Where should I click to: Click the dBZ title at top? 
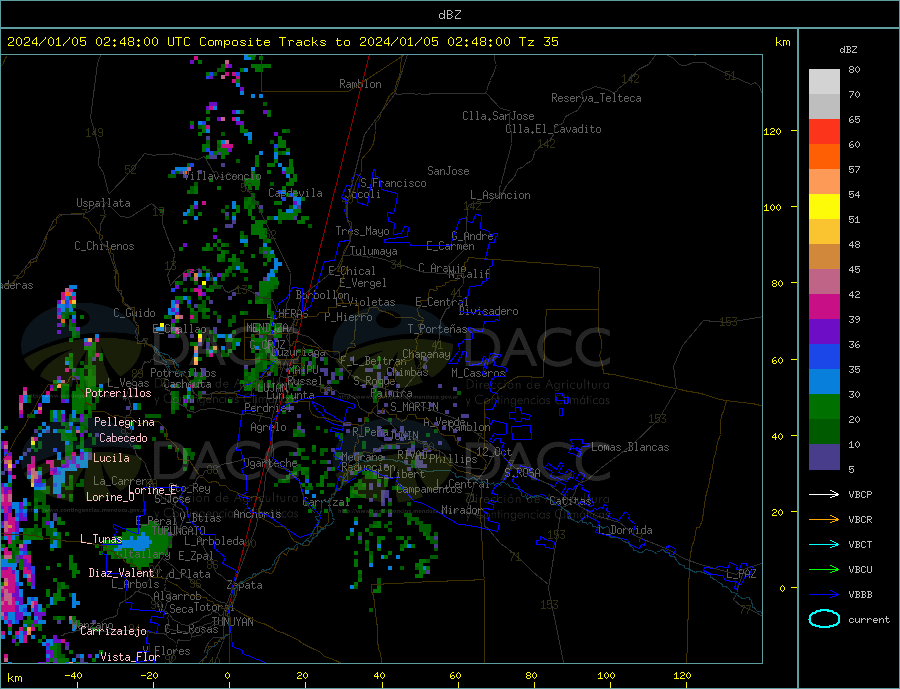449,15
